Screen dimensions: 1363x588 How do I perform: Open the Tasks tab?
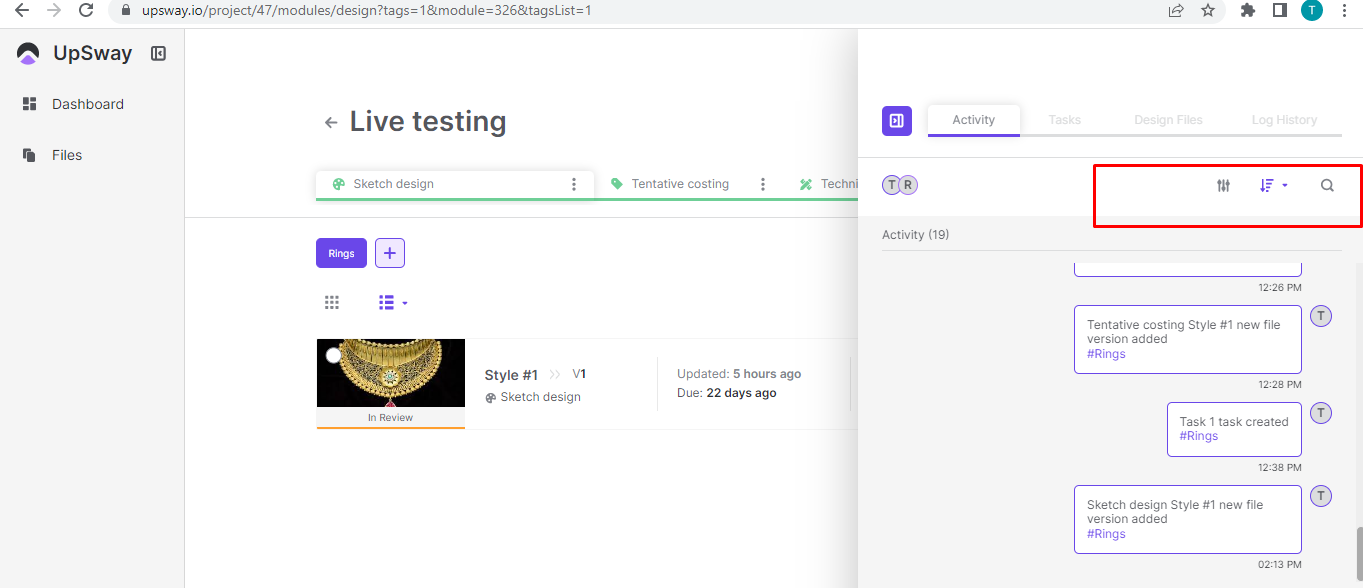tap(1064, 120)
